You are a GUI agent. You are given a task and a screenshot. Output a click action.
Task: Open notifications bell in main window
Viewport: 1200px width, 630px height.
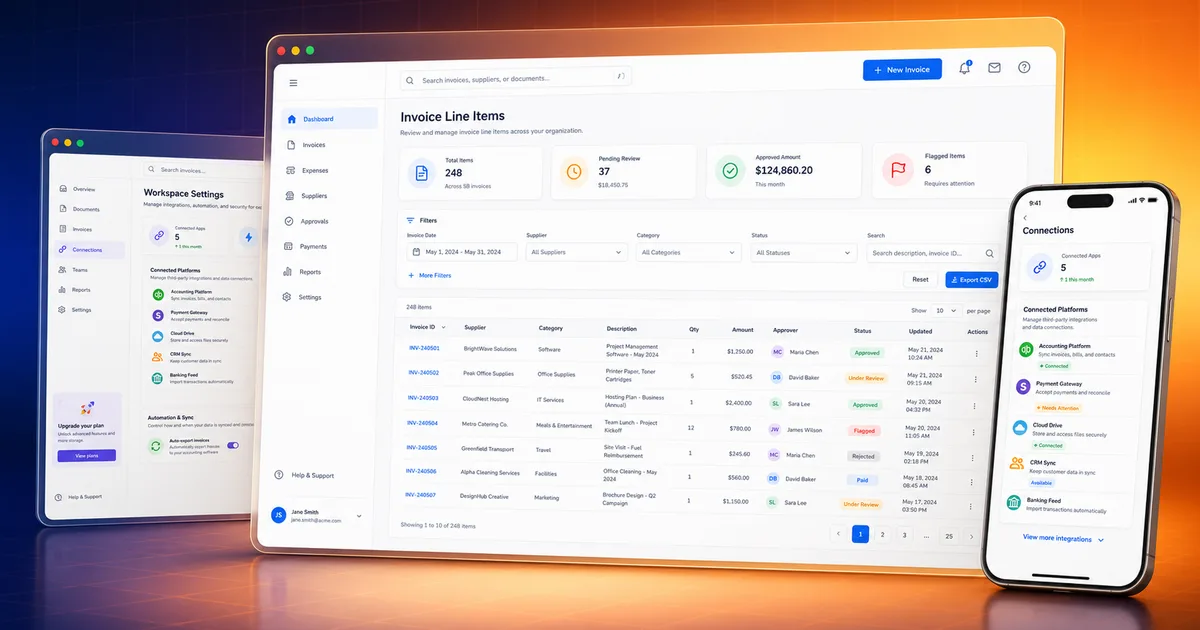965,68
